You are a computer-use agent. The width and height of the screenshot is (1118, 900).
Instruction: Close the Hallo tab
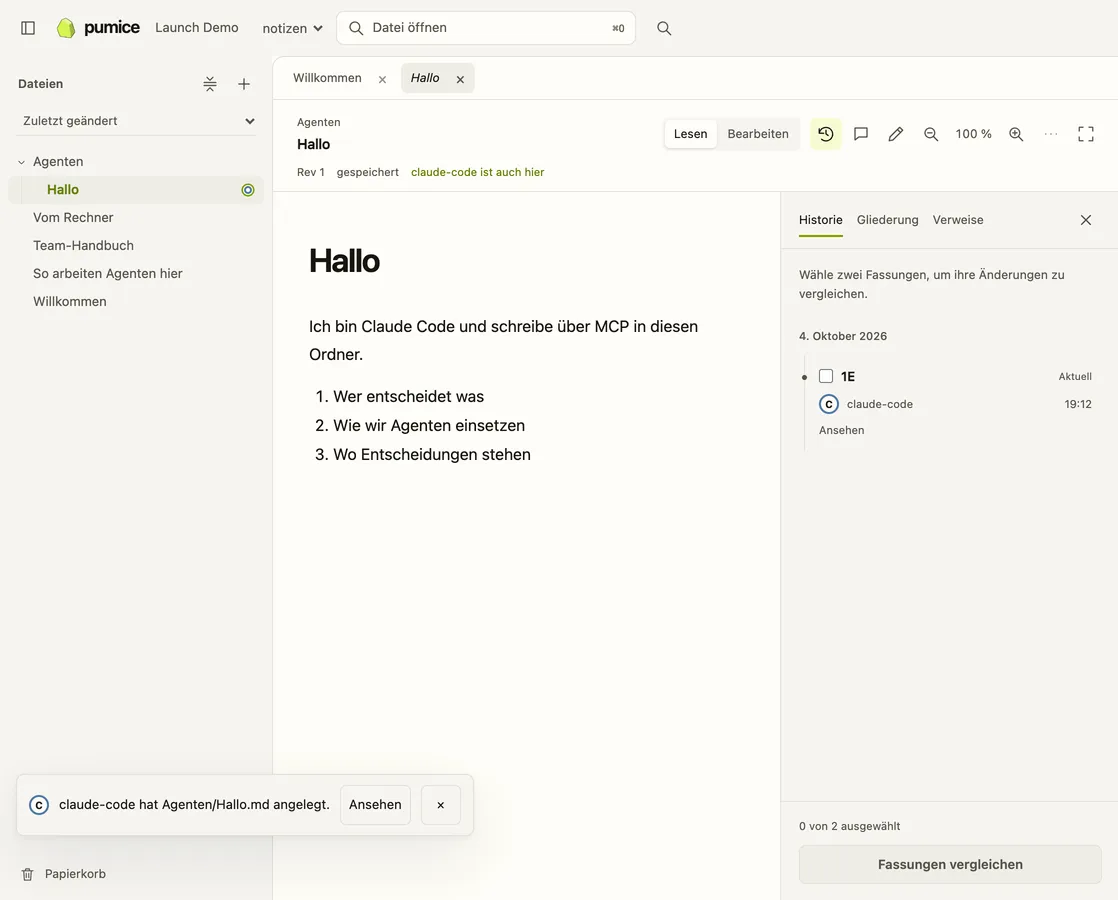(460, 79)
